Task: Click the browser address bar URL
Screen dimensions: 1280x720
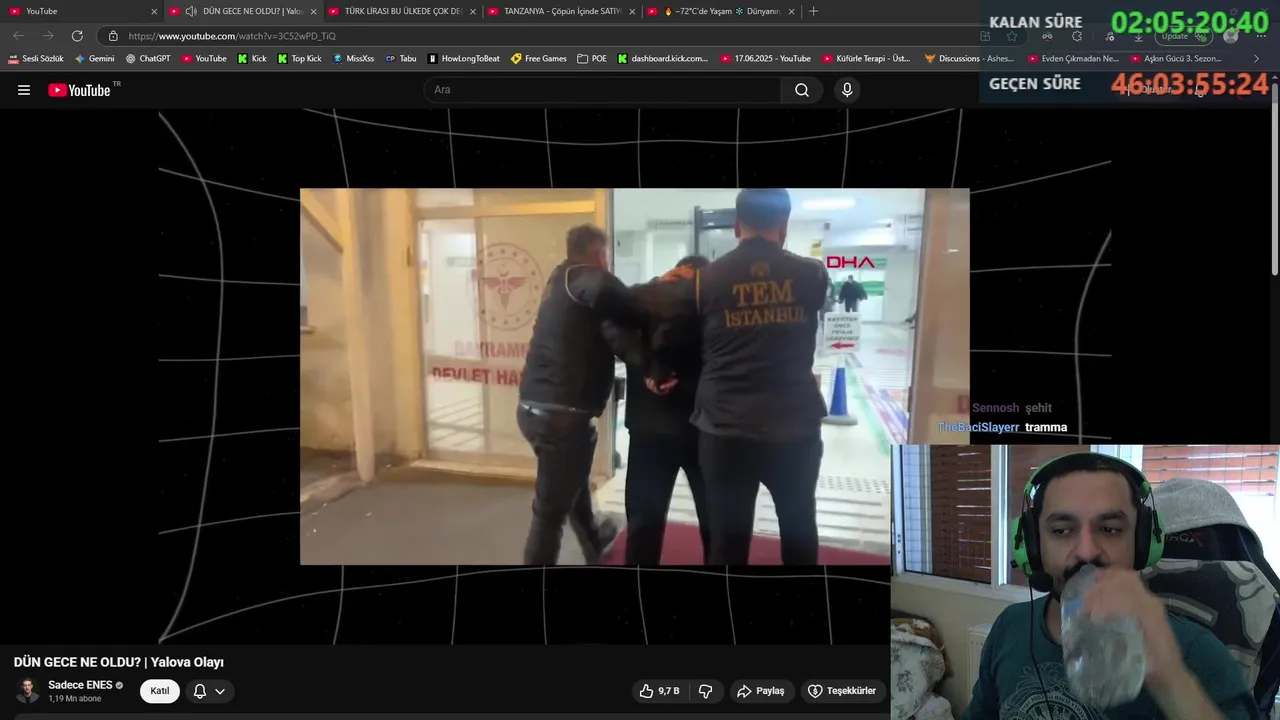Action: point(232,36)
